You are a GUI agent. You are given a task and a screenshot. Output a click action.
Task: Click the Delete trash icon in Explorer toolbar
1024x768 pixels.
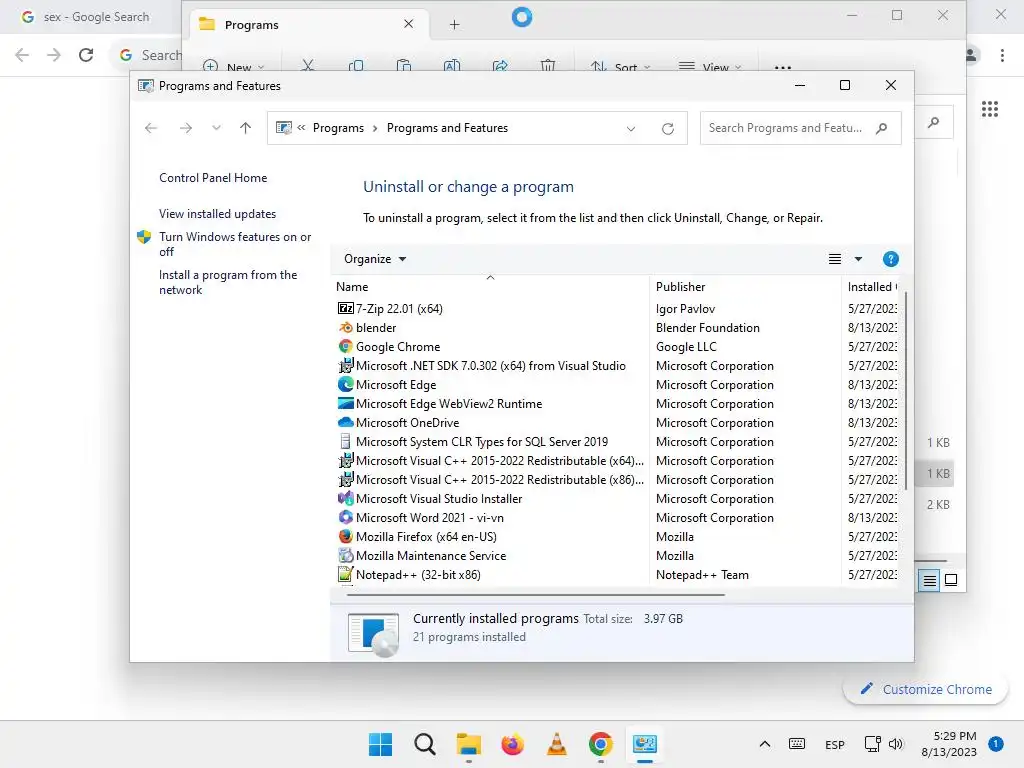pos(548,65)
